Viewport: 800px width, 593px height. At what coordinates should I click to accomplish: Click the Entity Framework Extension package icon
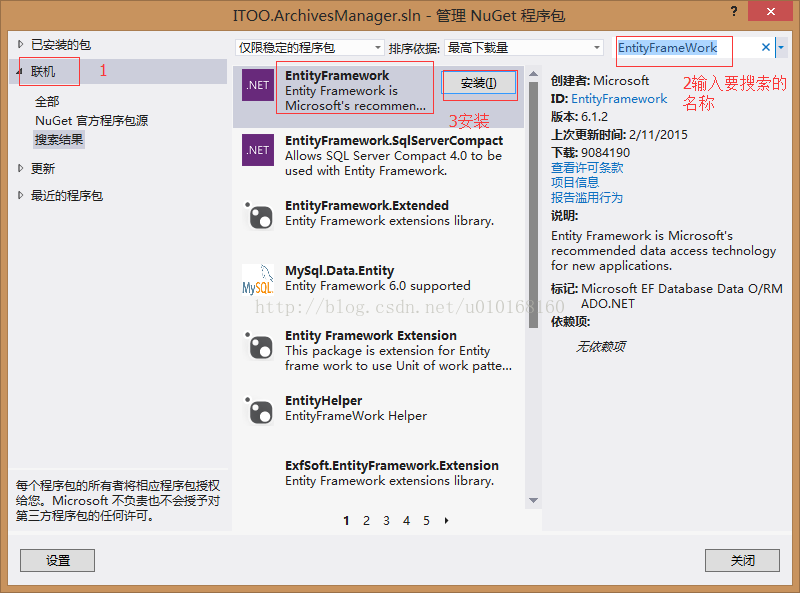[x=259, y=345]
